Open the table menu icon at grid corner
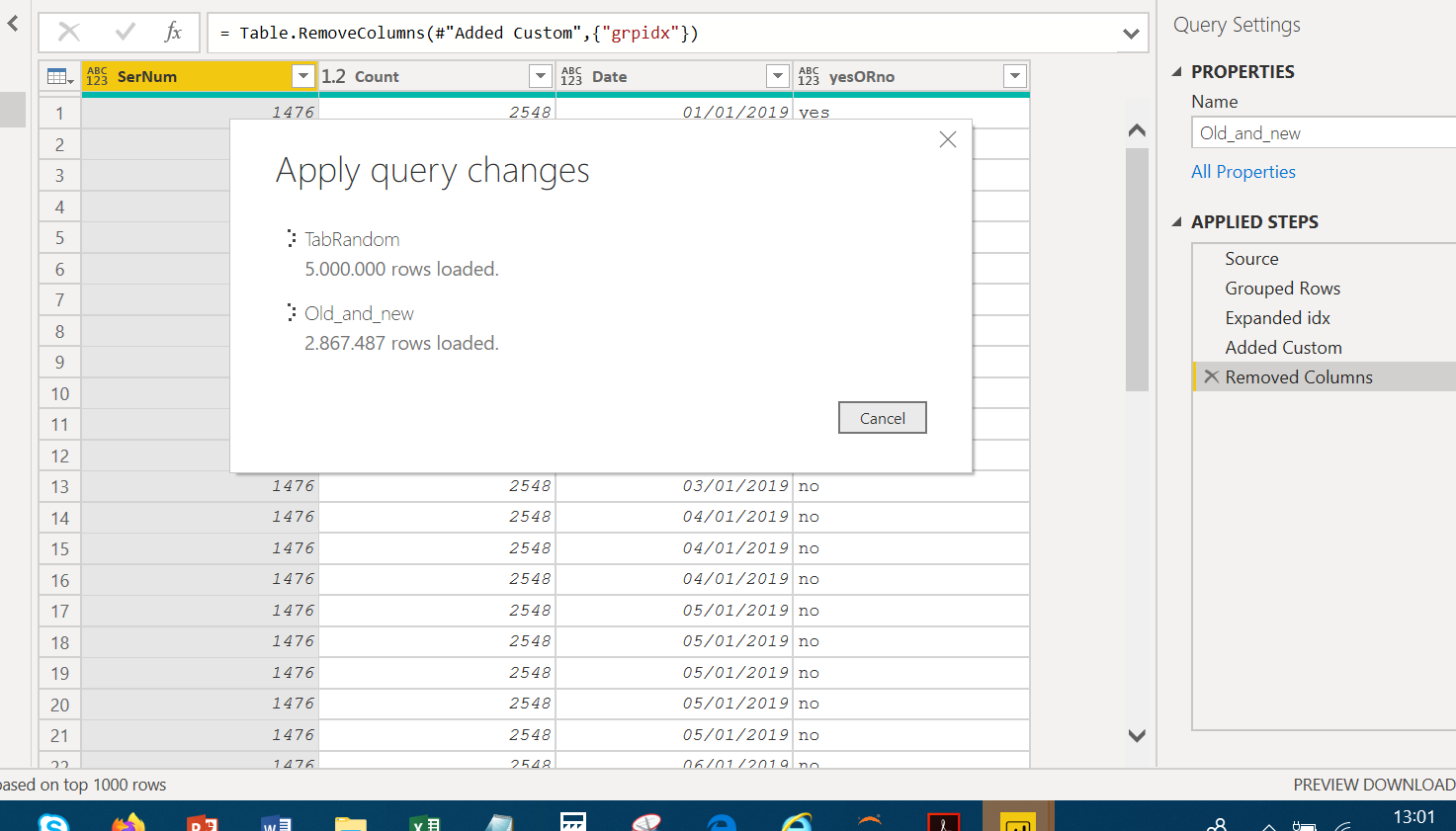This screenshot has height=831, width=1456. click(x=59, y=76)
